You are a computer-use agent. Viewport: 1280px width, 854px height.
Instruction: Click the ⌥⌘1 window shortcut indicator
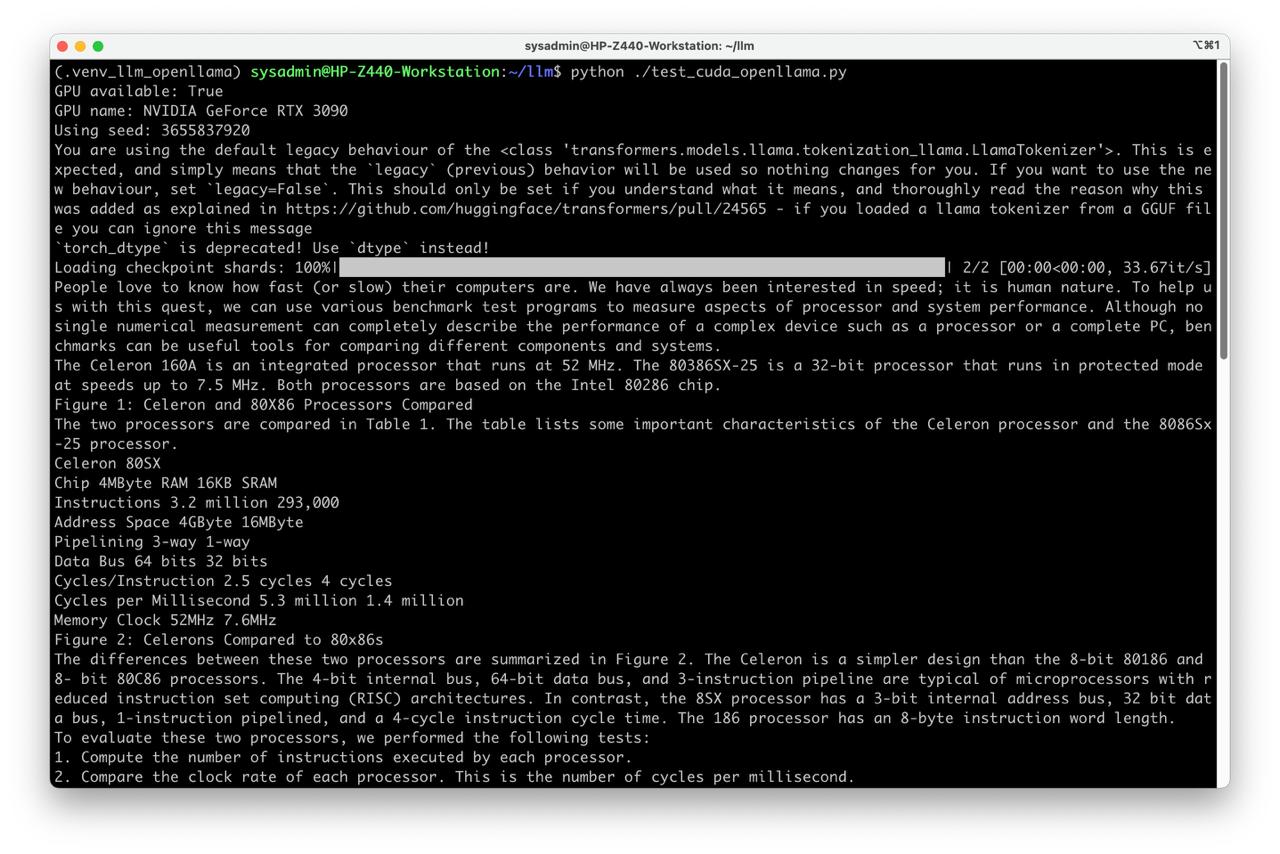click(x=1206, y=46)
